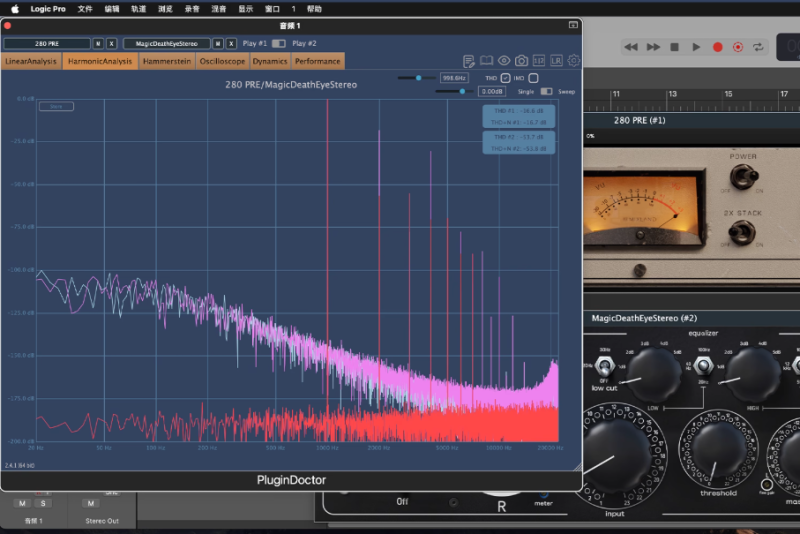This screenshot has width=800, height=534.
Task: Toggle Cycle loop mode in Logic transport
Action: (758, 47)
